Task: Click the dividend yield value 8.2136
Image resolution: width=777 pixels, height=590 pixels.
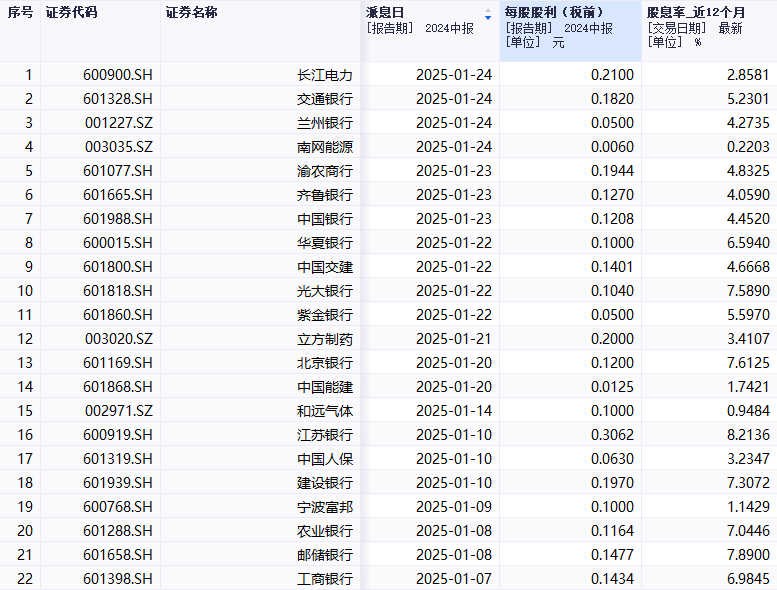Action: click(748, 434)
